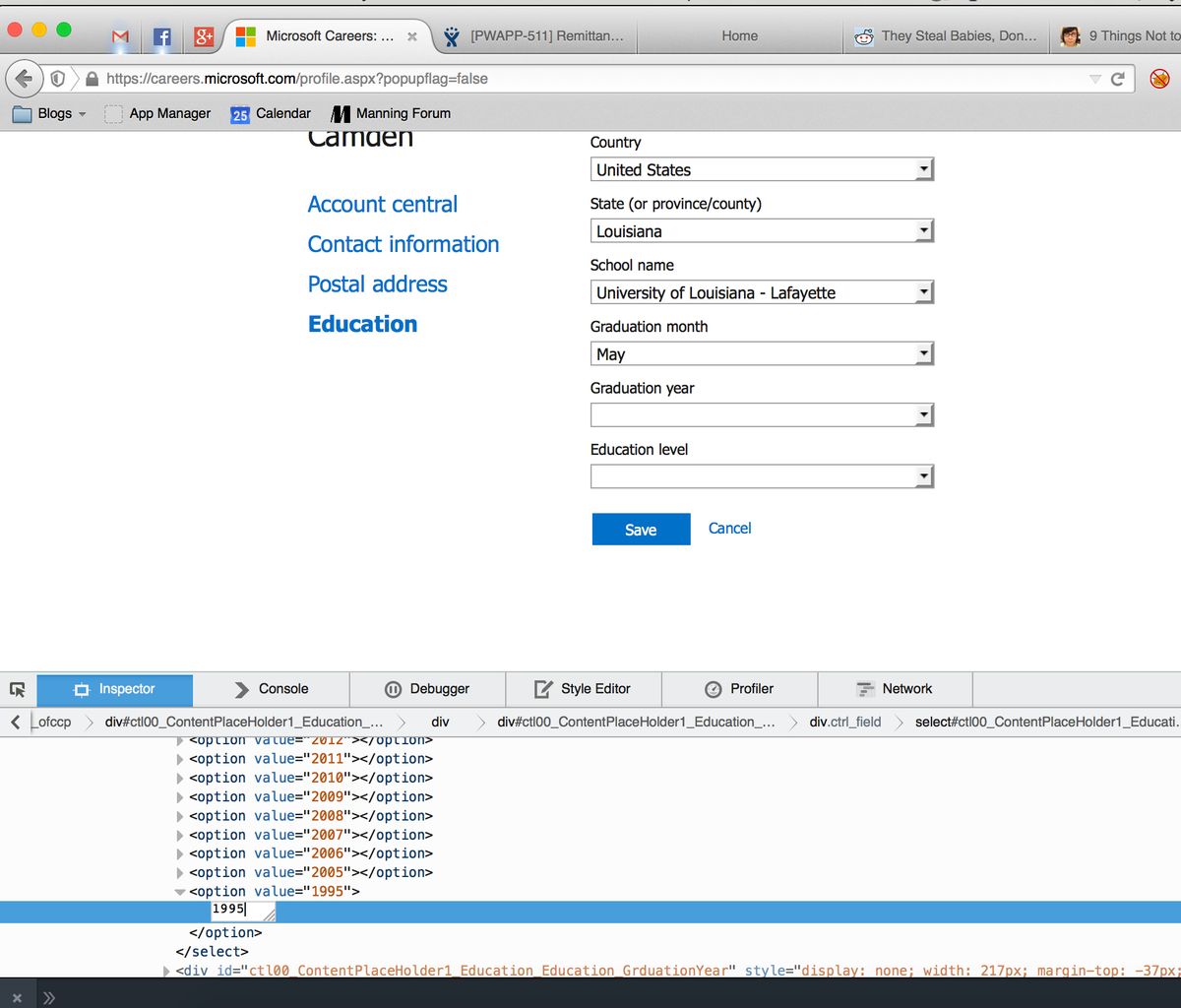This screenshot has height=1008, width=1181.
Task: Go to Postal address section
Action: coord(377,284)
